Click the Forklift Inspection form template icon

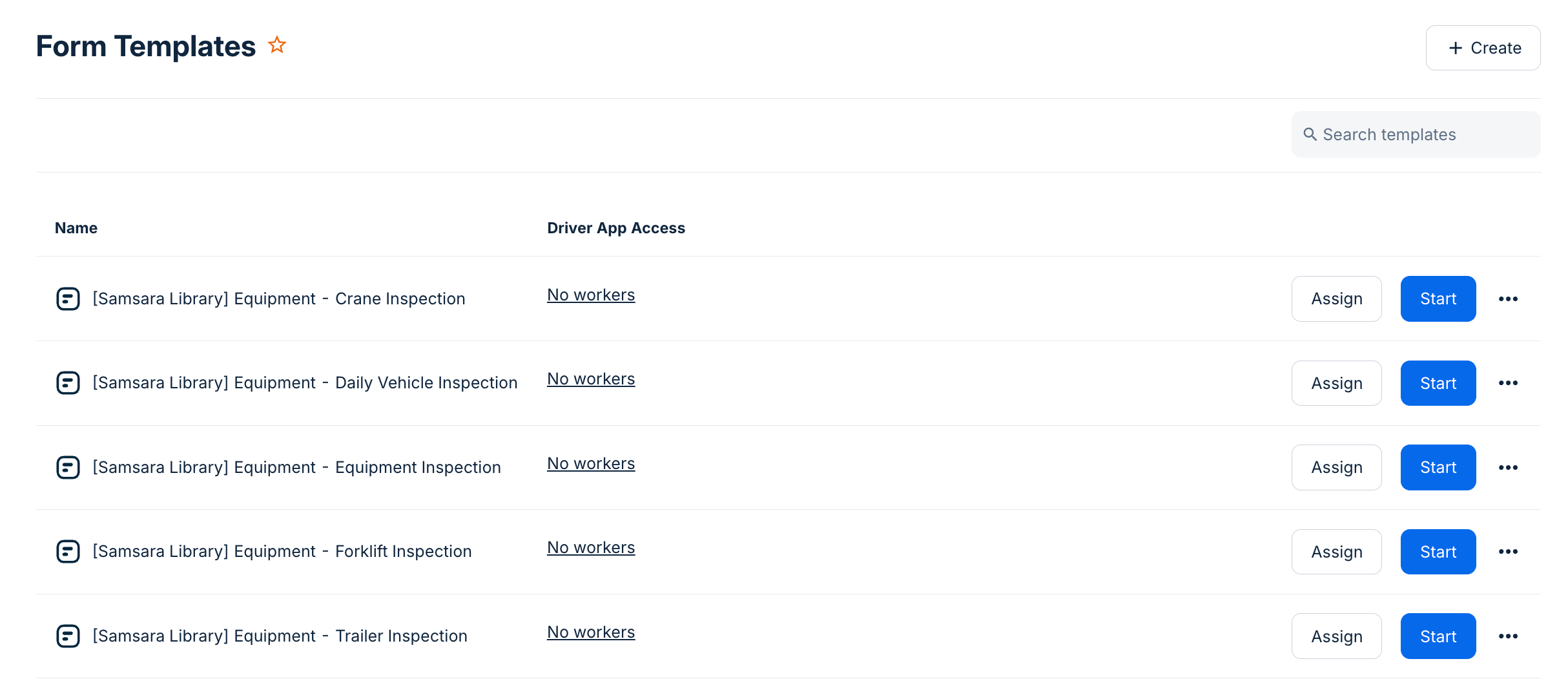tap(68, 551)
